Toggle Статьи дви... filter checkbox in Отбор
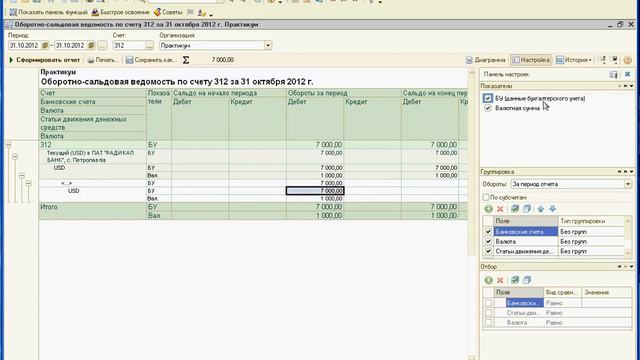Viewport: 640px width, 360px height. click(488, 313)
